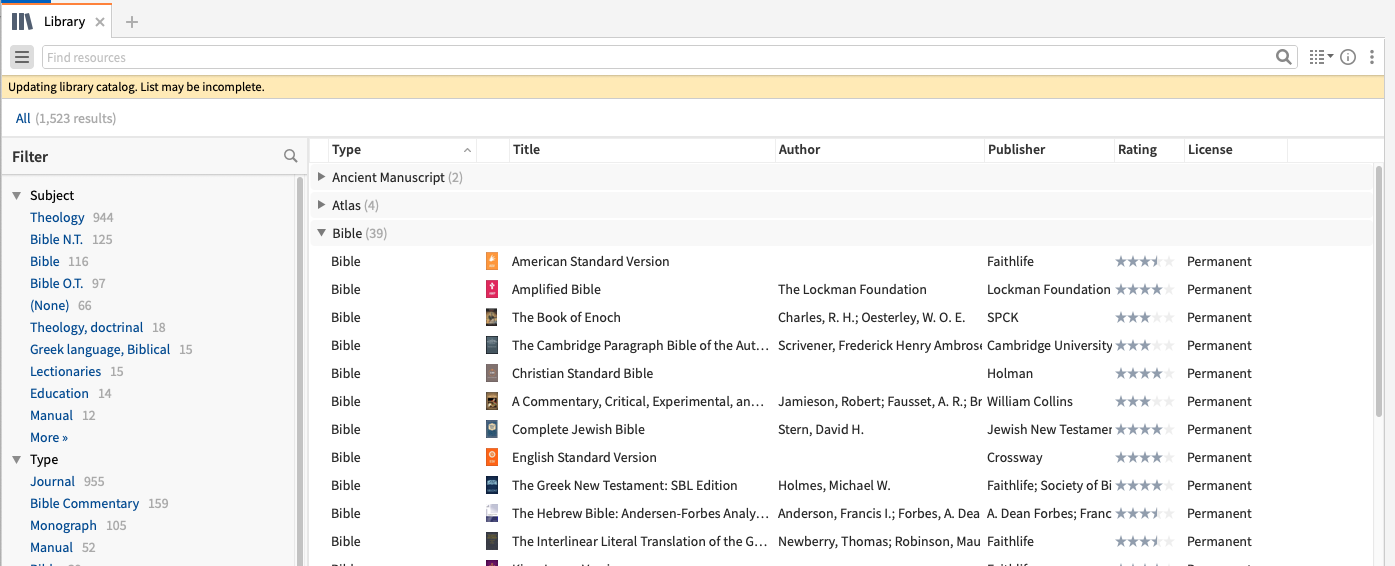Filter by Education subject

(59, 393)
